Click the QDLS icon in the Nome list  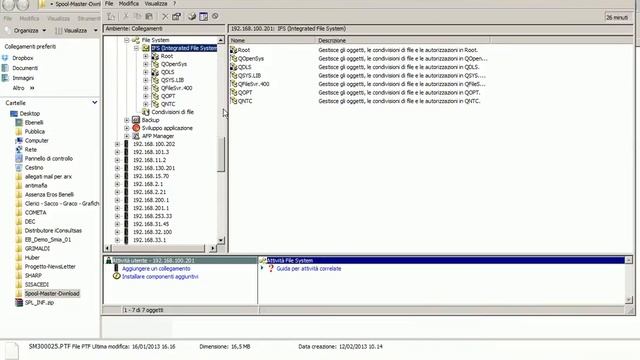coord(233,67)
